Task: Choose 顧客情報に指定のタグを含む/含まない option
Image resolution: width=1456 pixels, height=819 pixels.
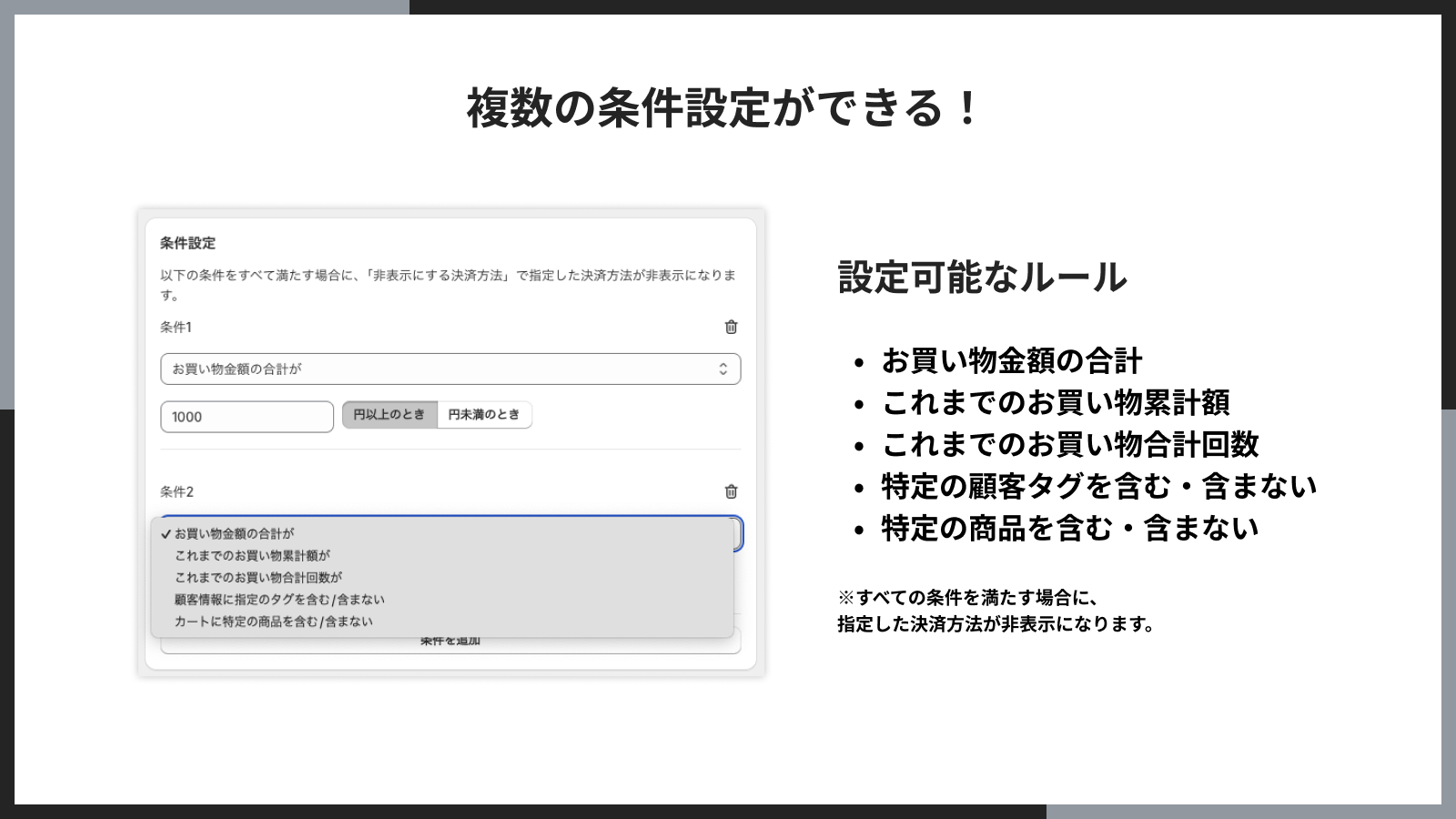Action: (x=279, y=600)
